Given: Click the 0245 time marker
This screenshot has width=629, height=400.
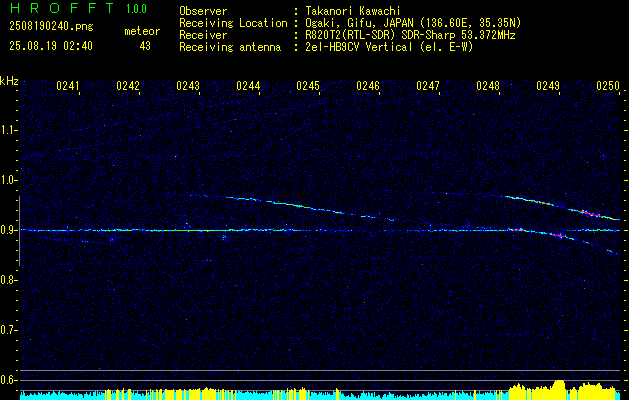Looking at the screenshot, I should [308, 85].
